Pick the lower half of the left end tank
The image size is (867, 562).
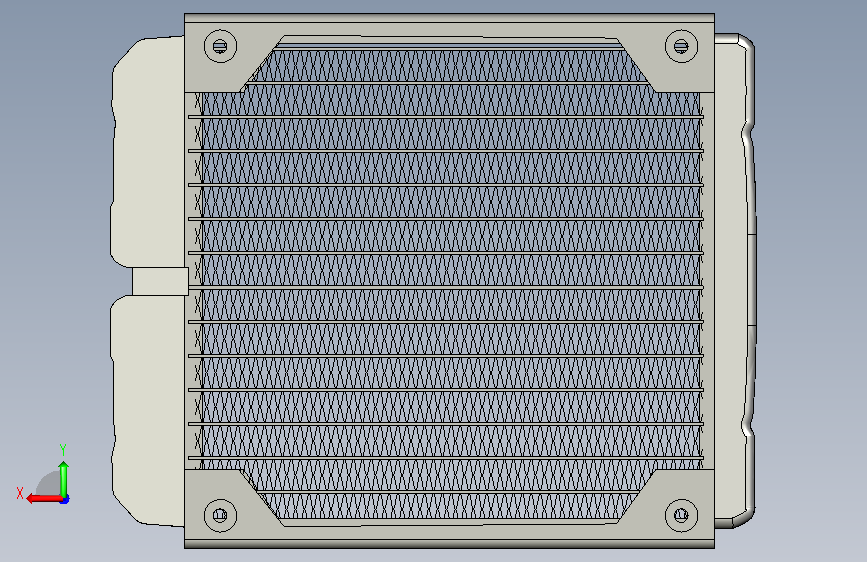[x=148, y=409]
